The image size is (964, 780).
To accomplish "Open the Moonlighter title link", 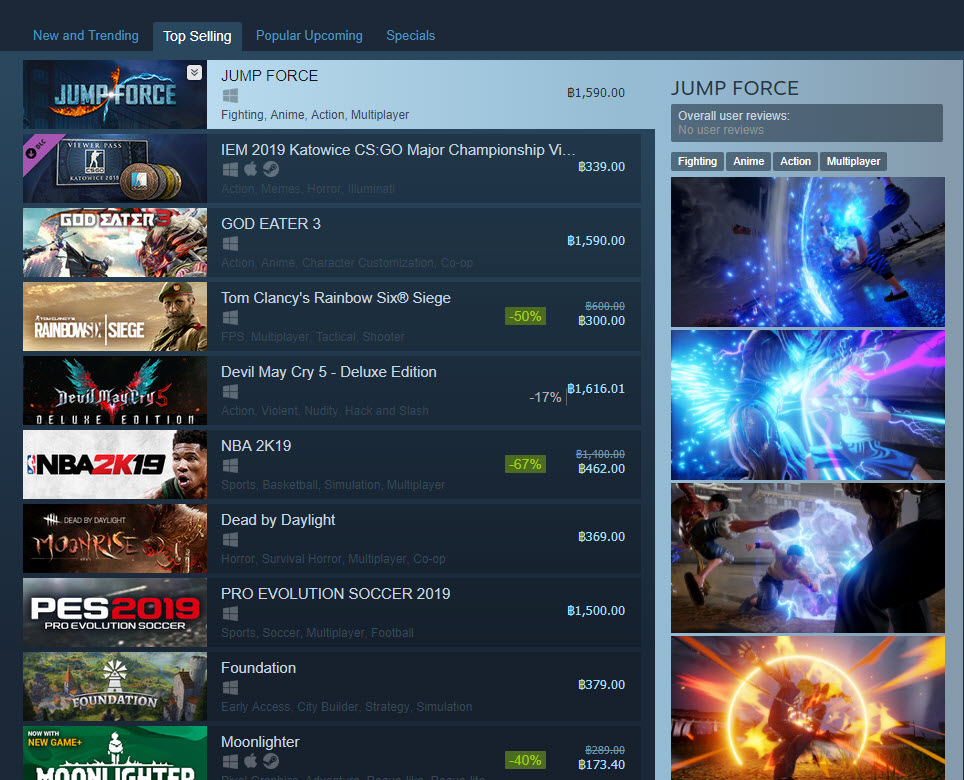I will pyautogui.click(x=260, y=742).
